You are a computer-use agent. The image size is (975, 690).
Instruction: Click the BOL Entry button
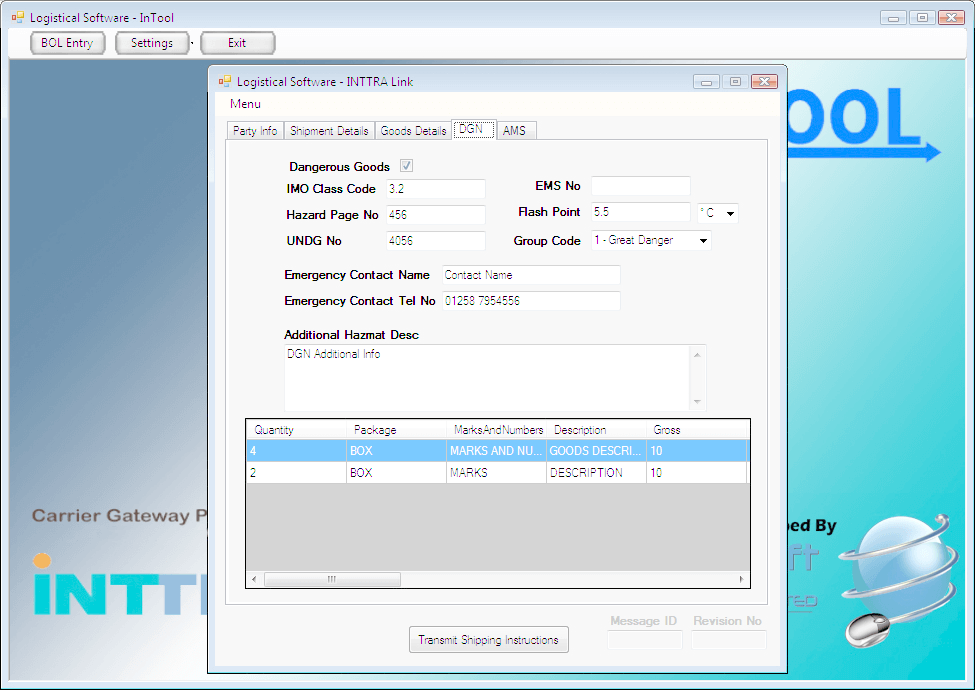[x=67, y=43]
